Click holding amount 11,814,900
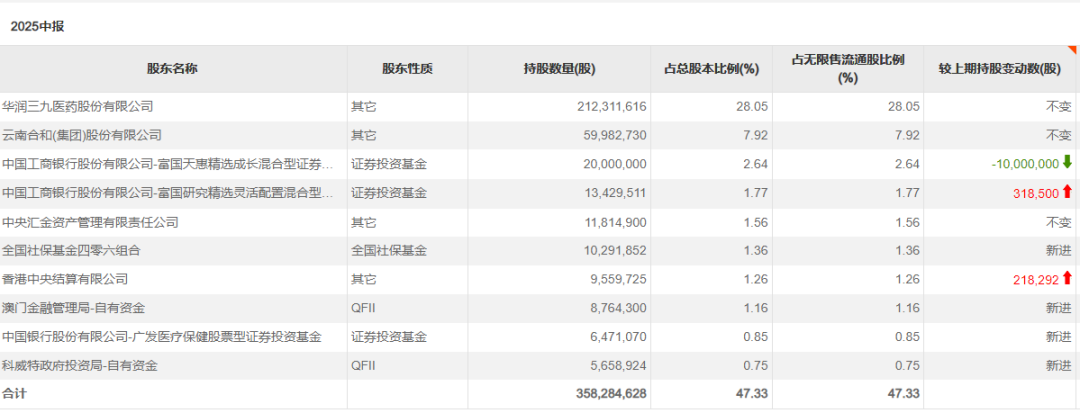The height and width of the screenshot is (413, 1080). pyautogui.click(x=613, y=222)
